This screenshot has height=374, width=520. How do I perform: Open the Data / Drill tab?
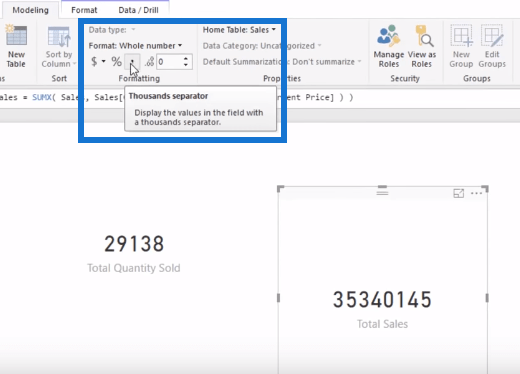pos(138,10)
